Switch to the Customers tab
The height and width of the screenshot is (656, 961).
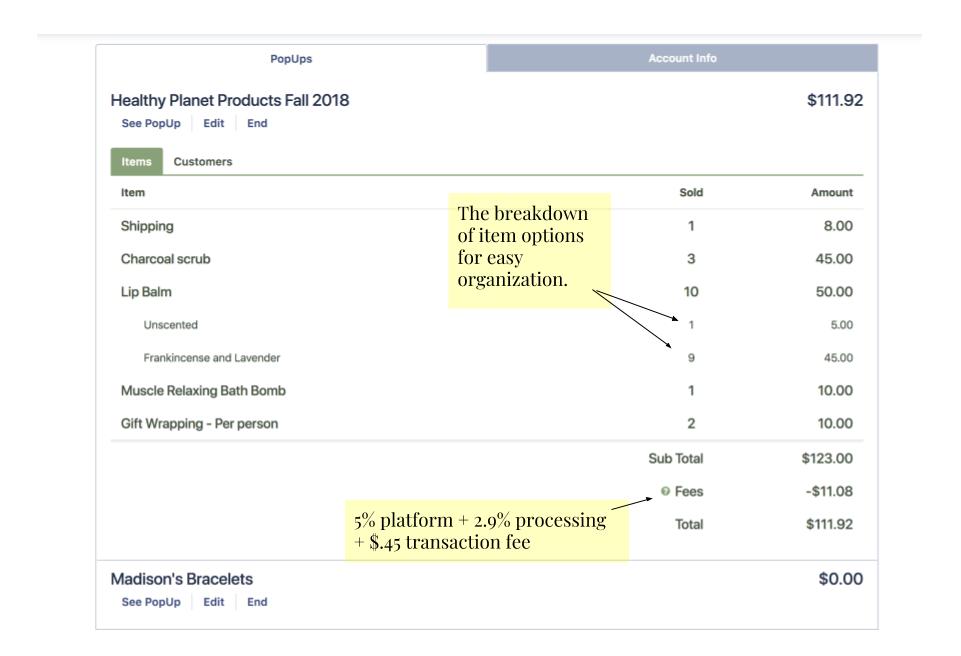203,161
